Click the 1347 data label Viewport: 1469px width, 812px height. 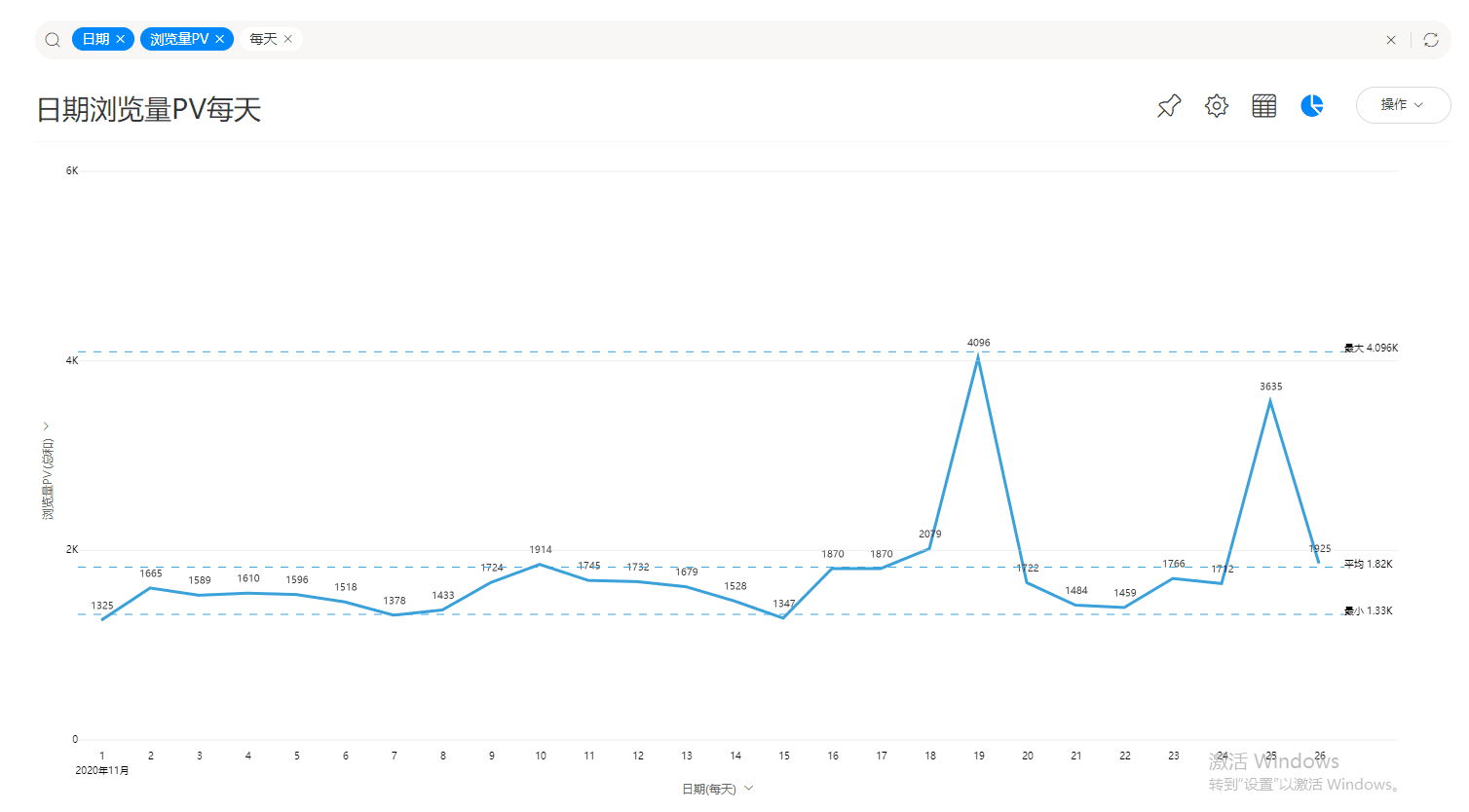click(x=784, y=604)
